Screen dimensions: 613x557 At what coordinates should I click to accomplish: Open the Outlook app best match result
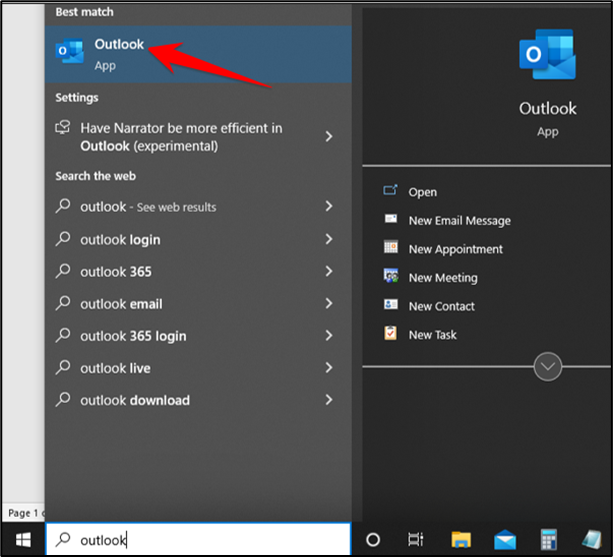click(x=119, y=54)
